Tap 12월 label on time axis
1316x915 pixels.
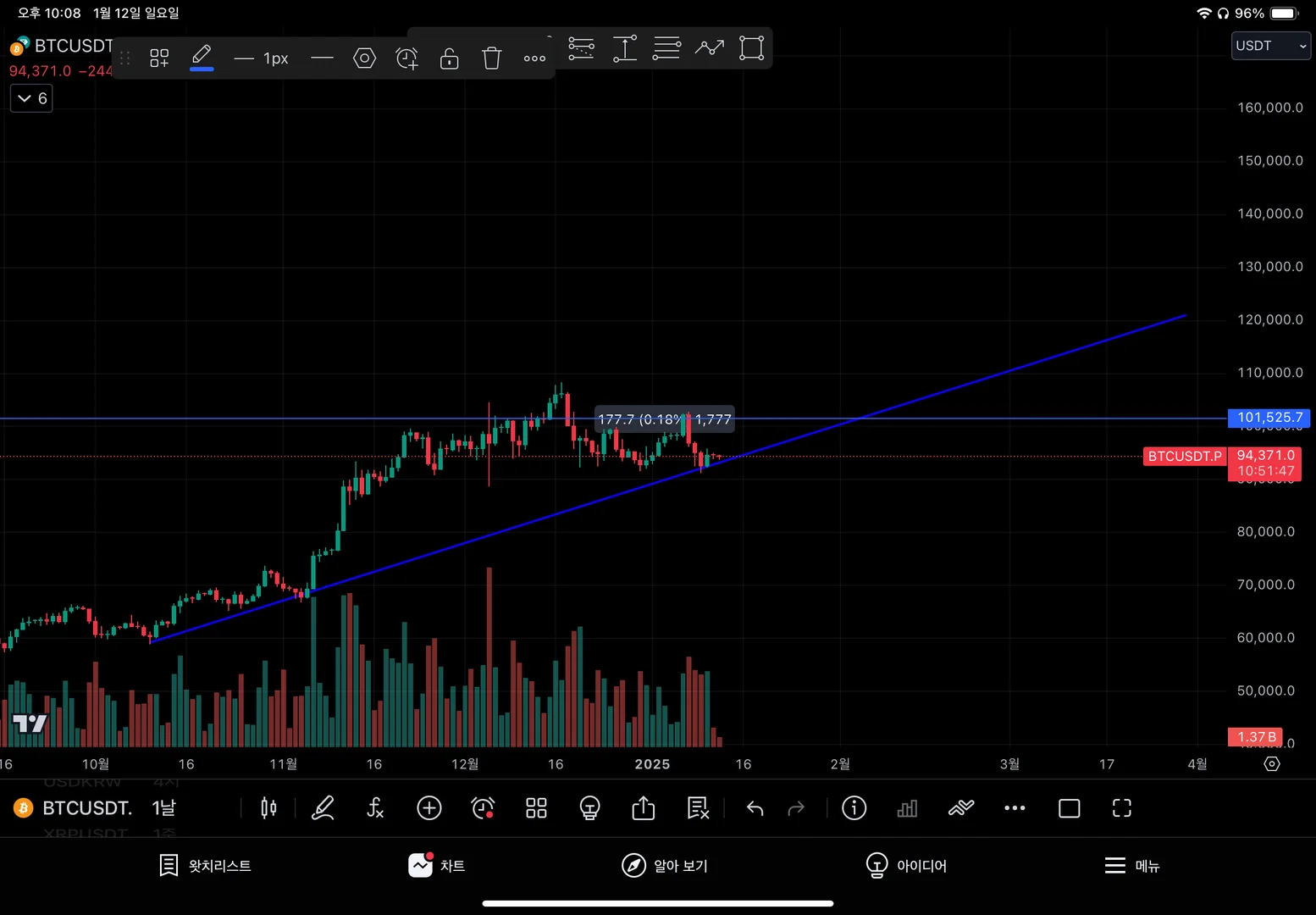tap(465, 764)
